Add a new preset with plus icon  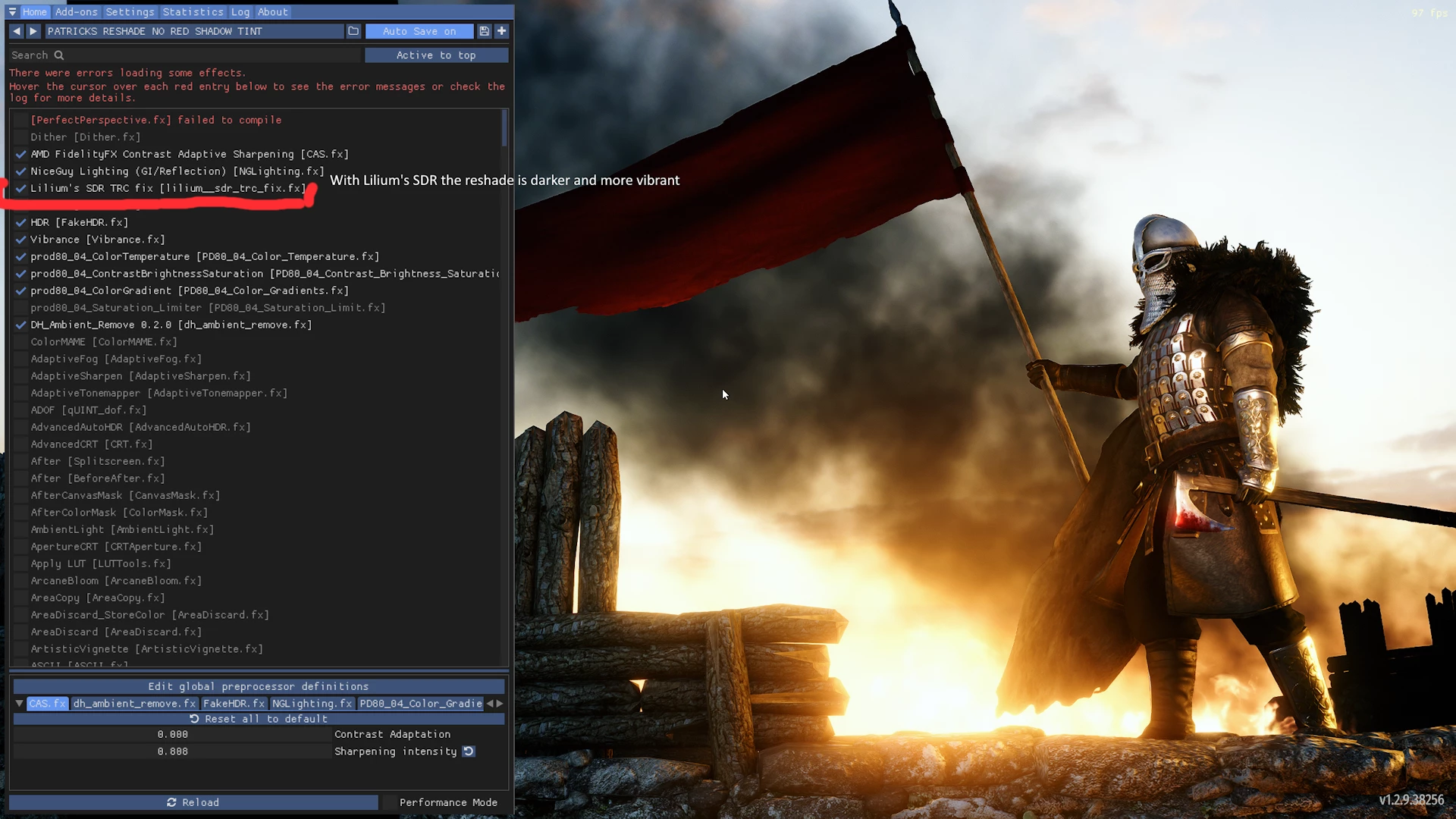501,31
